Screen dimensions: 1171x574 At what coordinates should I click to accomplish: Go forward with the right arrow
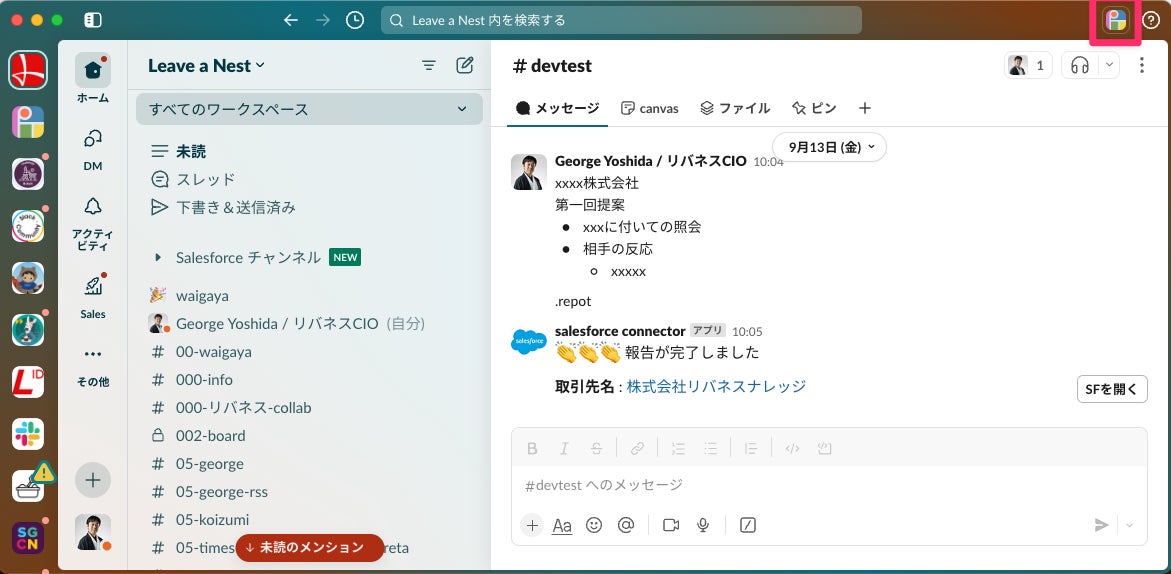tap(323, 20)
